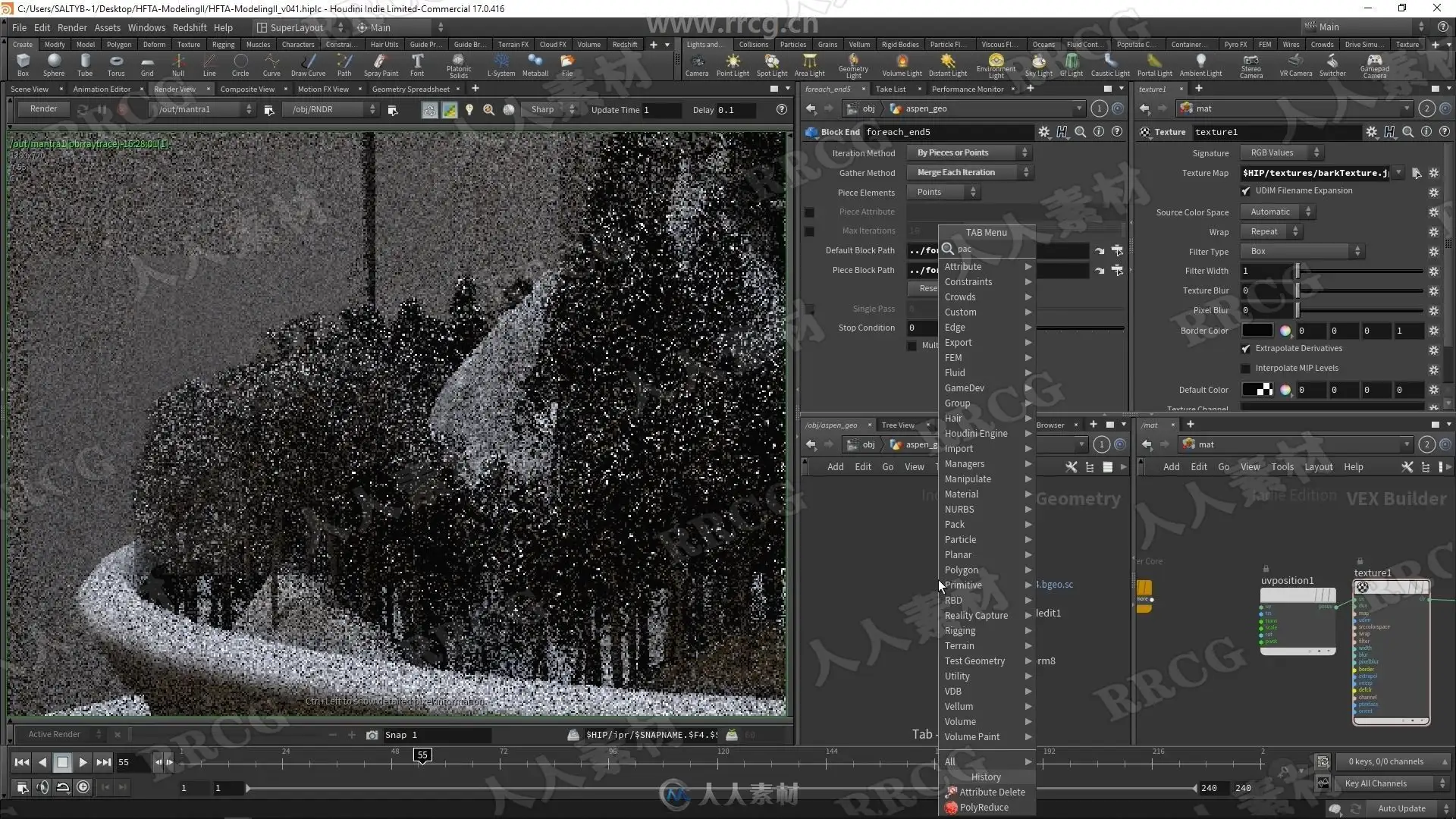Toggle Extrapolate Derivatives checkbox
Image resolution: width=1456 pixels, height=819 pixels.
(1246, 349)
